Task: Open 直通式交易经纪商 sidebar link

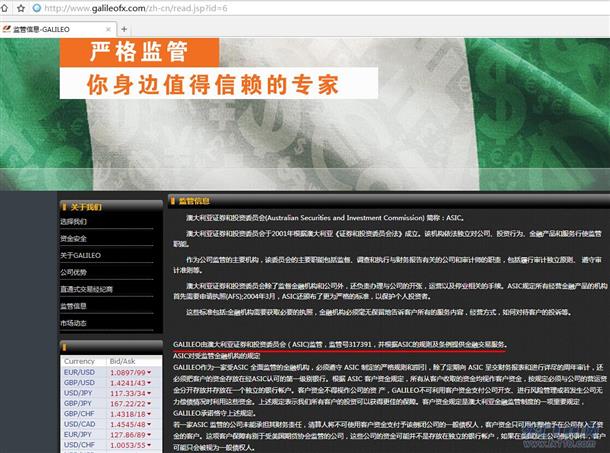Action: pyautogui.click(x=86, y=289)
